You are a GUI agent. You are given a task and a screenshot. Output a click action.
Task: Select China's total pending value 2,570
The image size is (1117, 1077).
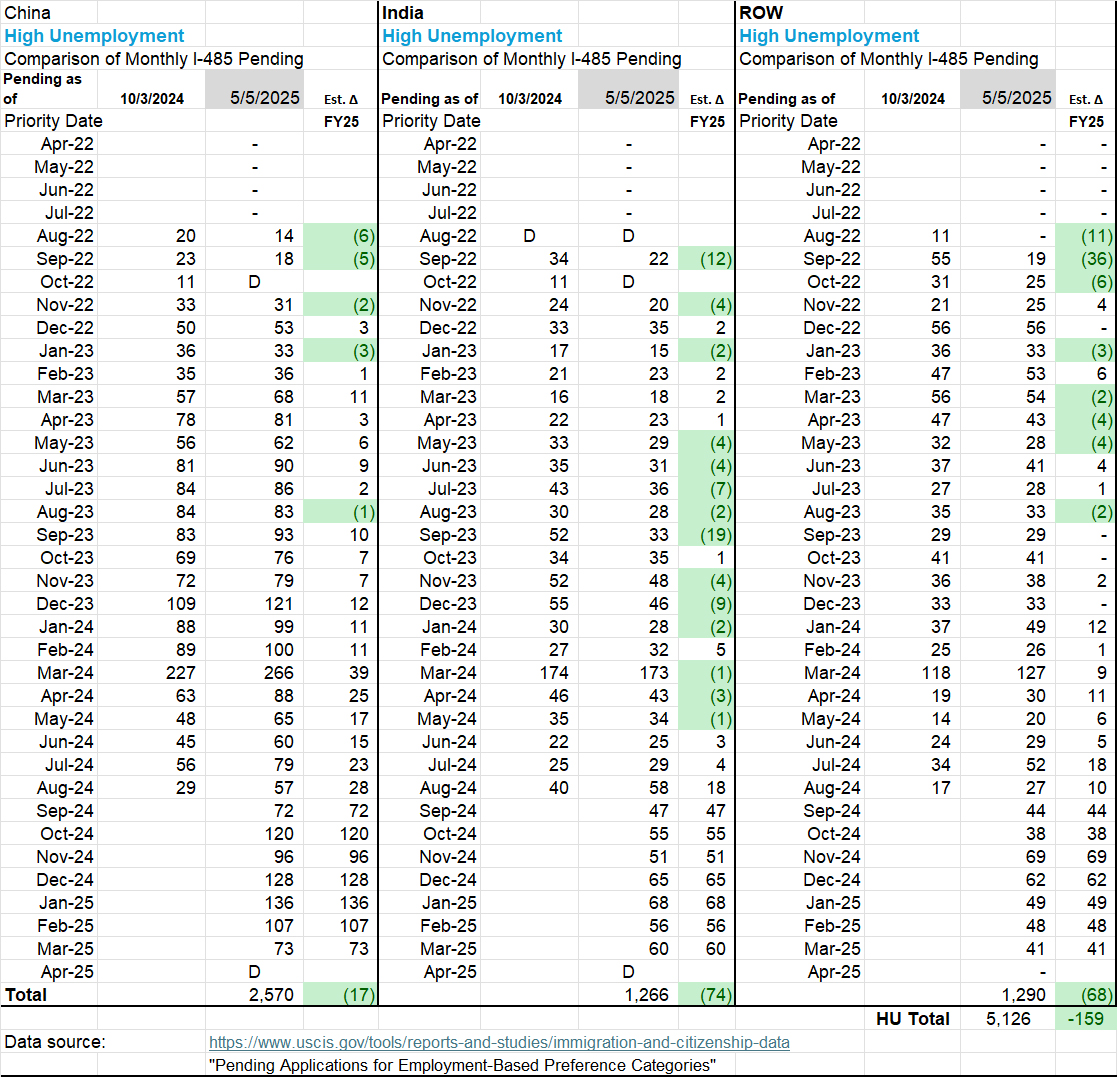pos(268,995)
